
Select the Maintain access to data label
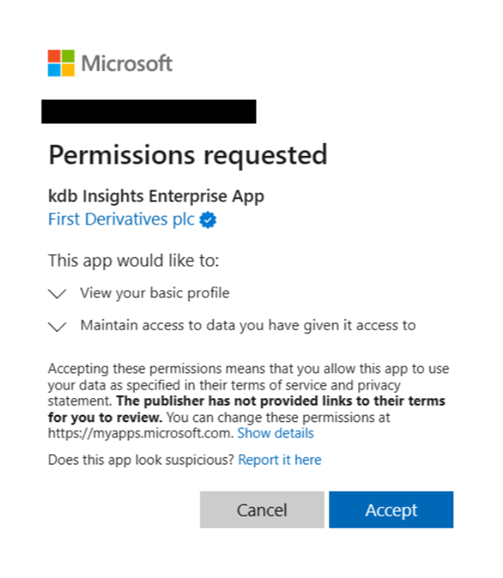click(248, 325)
